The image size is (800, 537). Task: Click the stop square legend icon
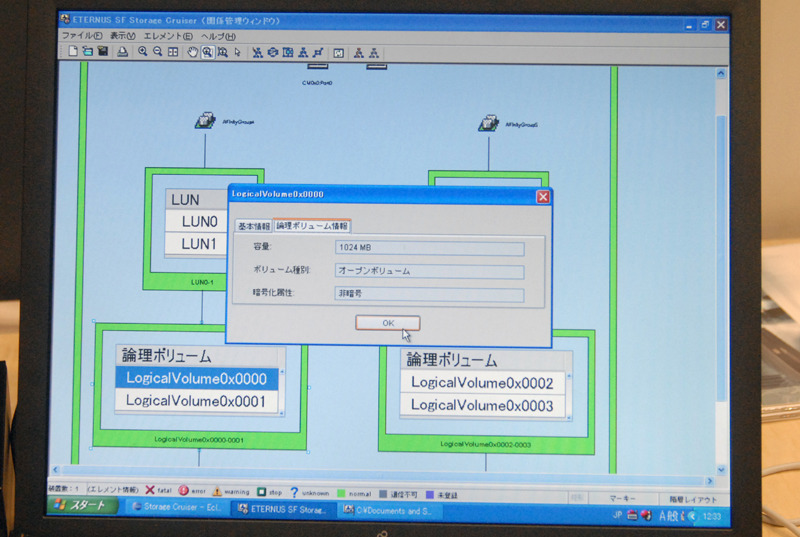(262, 492)
